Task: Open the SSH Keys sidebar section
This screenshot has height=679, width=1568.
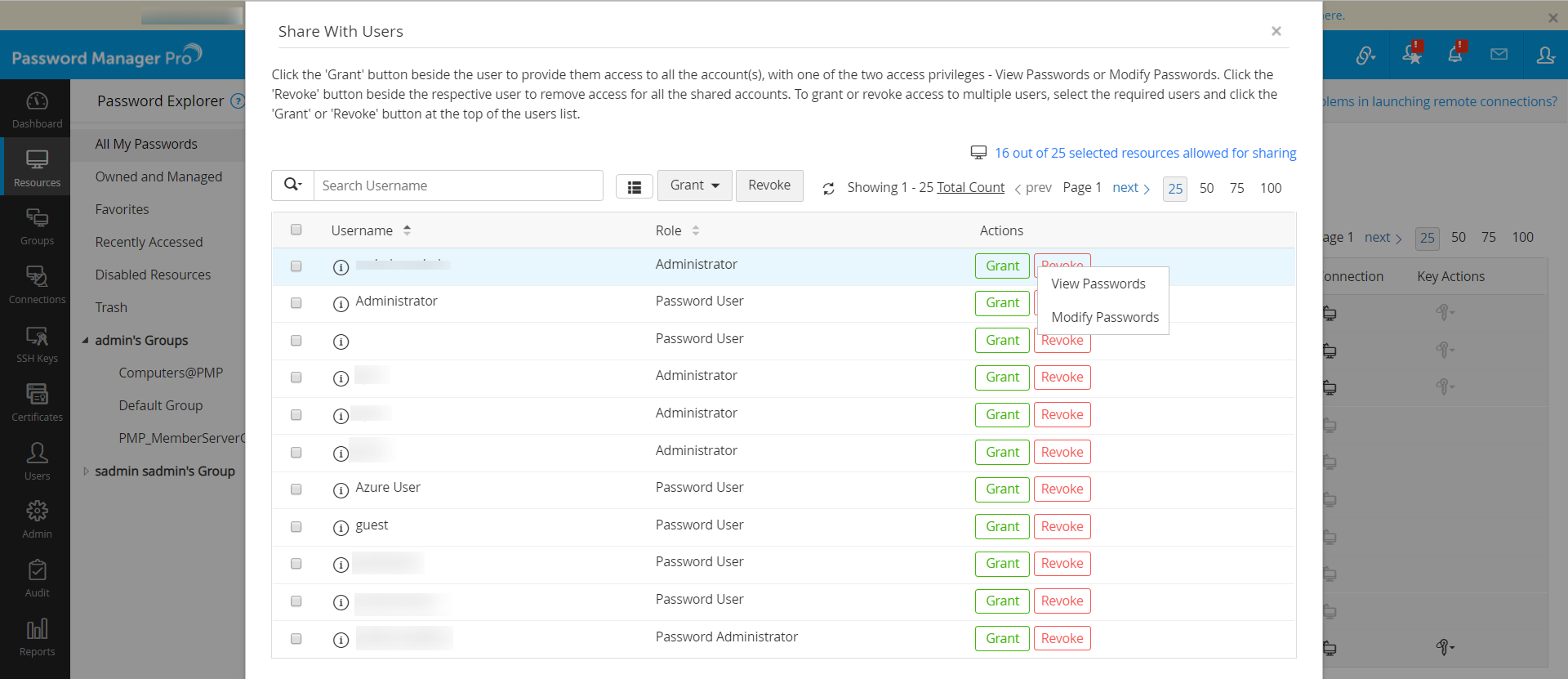Action: 37,344
